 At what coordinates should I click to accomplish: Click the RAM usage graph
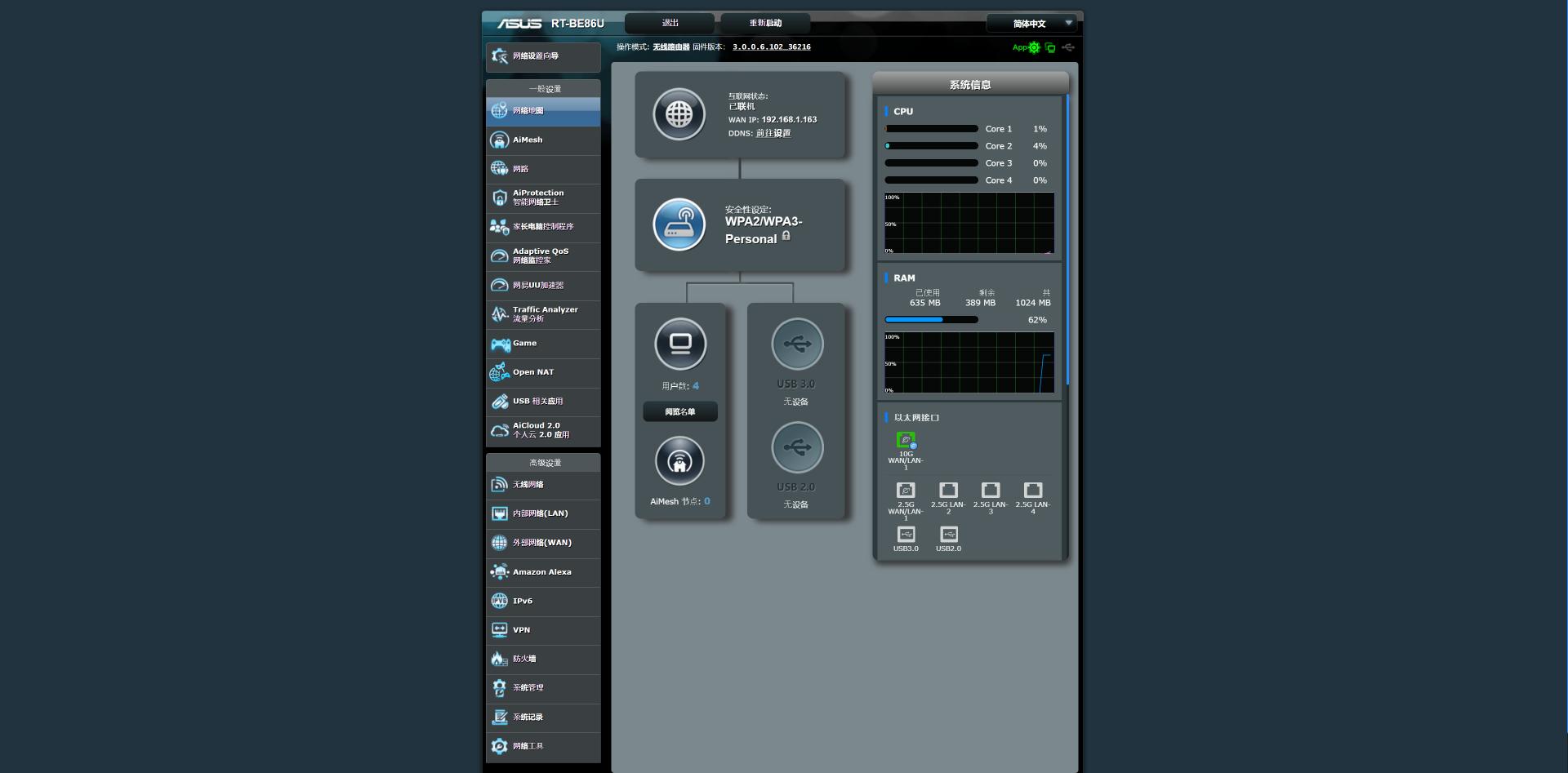click(x=969, y=362)
